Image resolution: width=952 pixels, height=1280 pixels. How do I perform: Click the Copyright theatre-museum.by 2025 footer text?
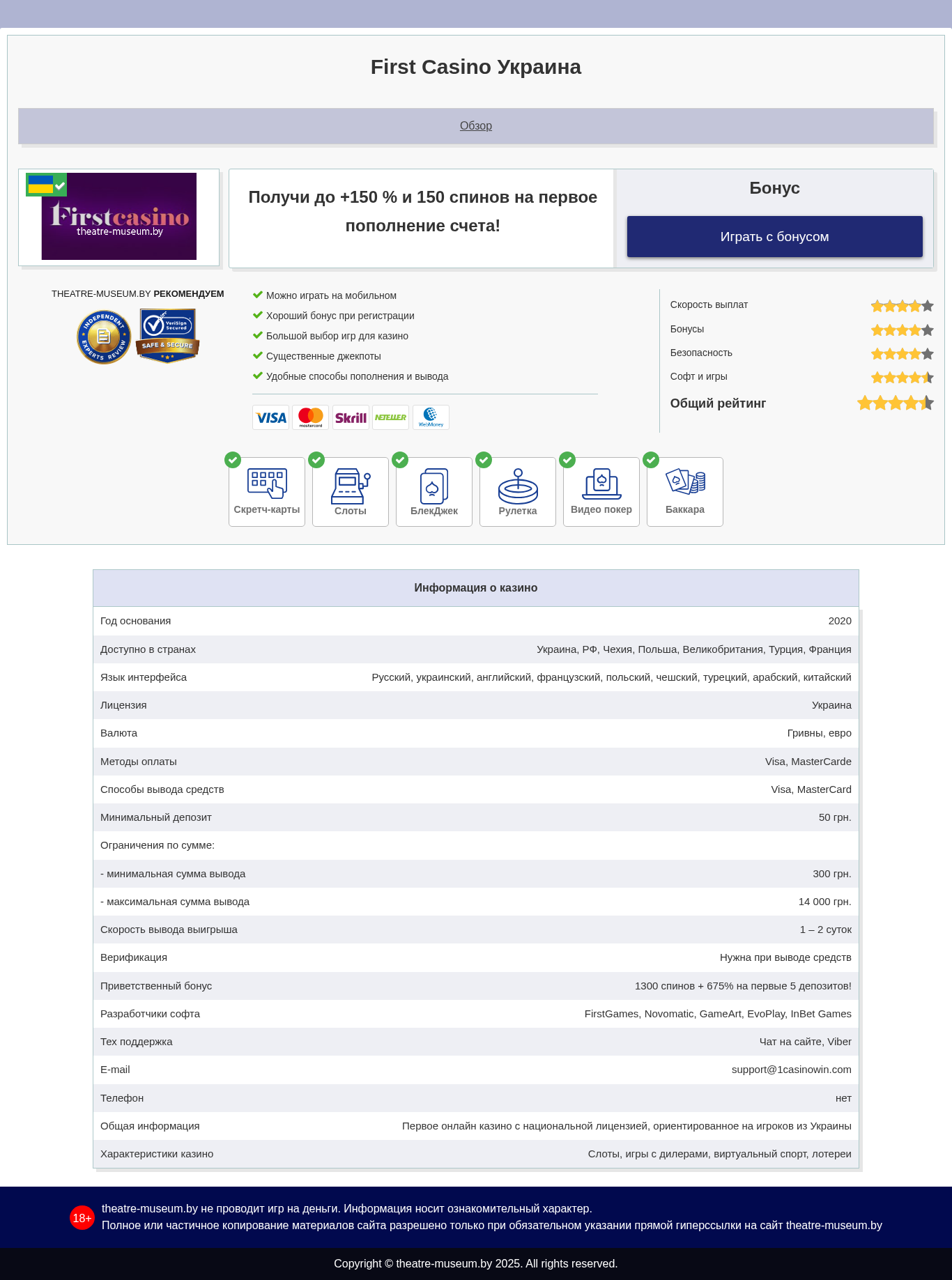click(x=476, y=1264)
